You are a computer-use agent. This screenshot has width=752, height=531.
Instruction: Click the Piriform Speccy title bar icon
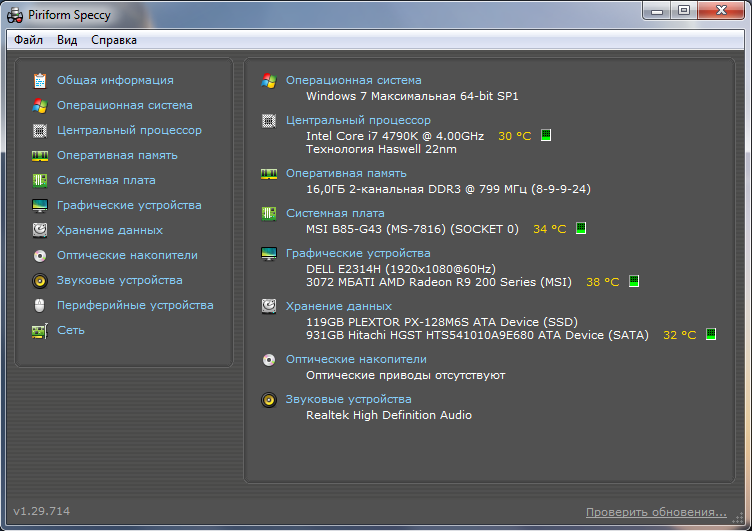point(15,15)
